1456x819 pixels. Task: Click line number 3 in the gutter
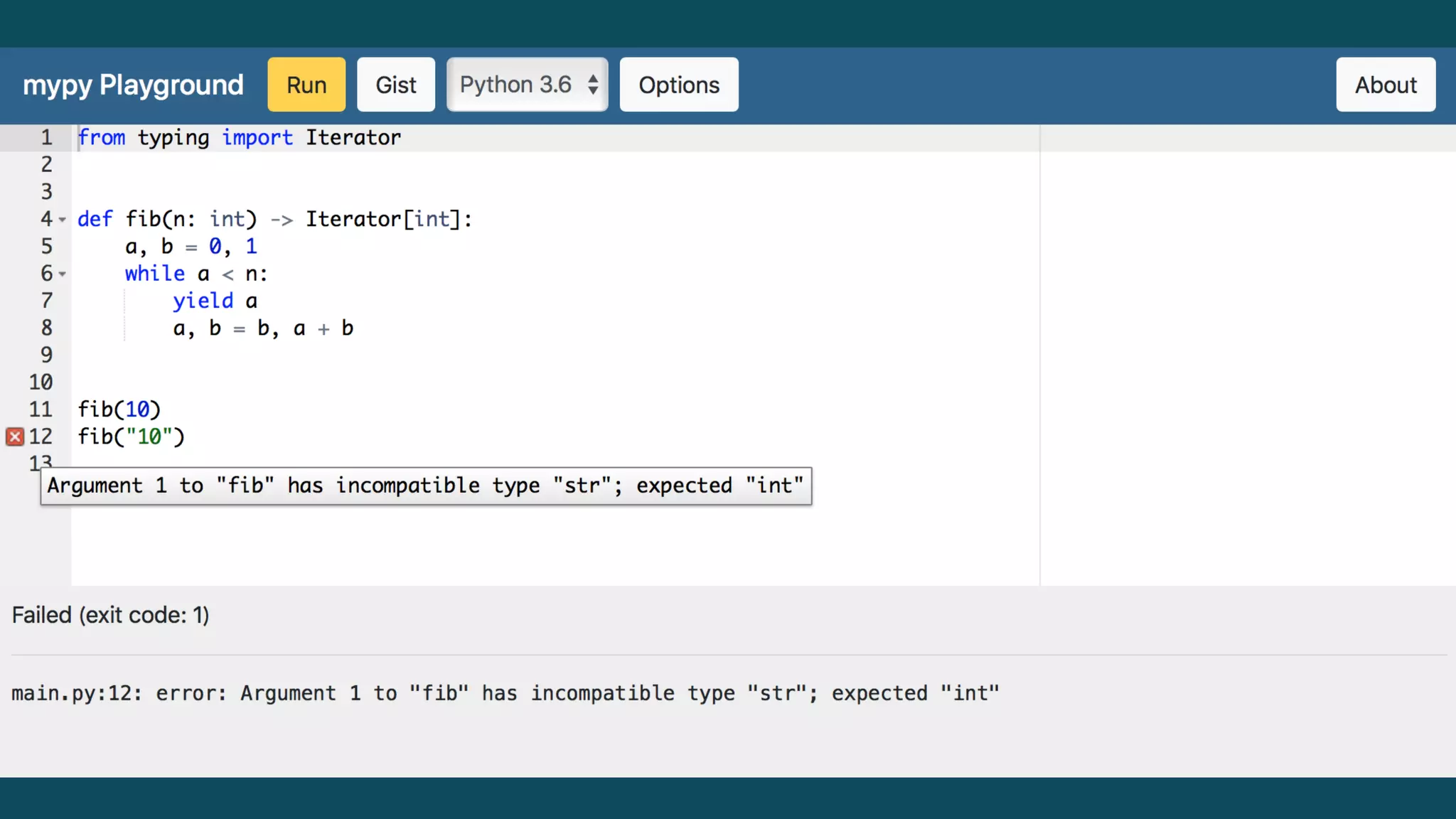(46, 192)
